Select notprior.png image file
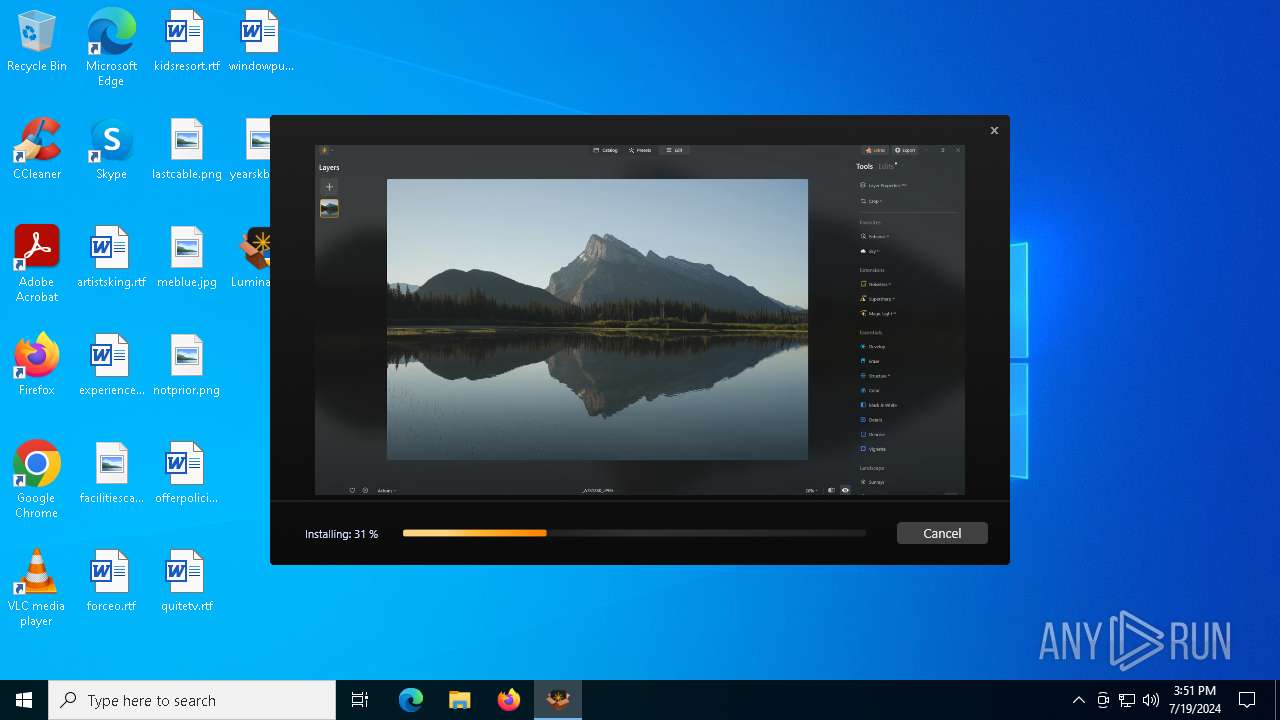Image resolution: width=1280 pixels, height=720 pixels. 186,366
